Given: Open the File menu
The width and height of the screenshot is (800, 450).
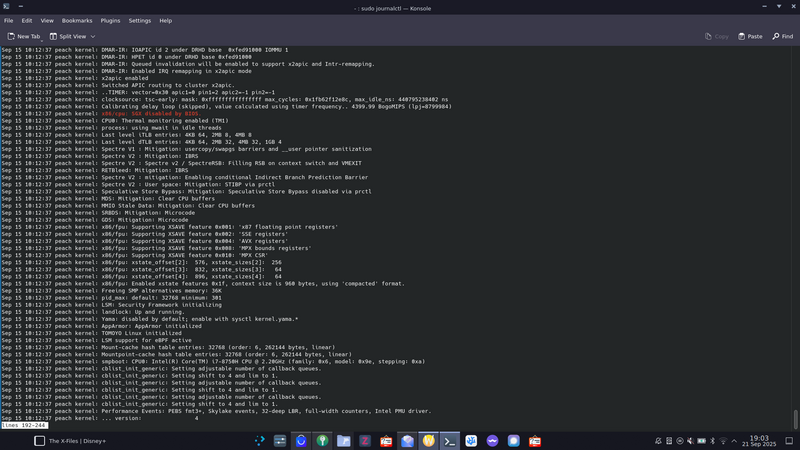Looking at the screenshot, I should [9, 20].
